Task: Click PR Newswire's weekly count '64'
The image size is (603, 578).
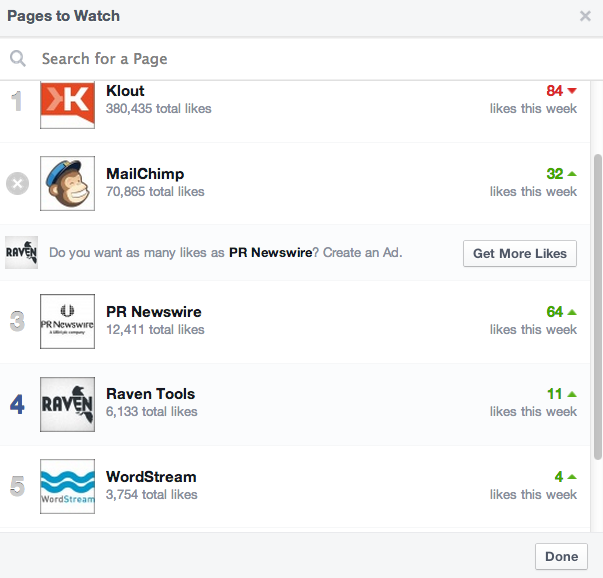Action: coord(555,312)
